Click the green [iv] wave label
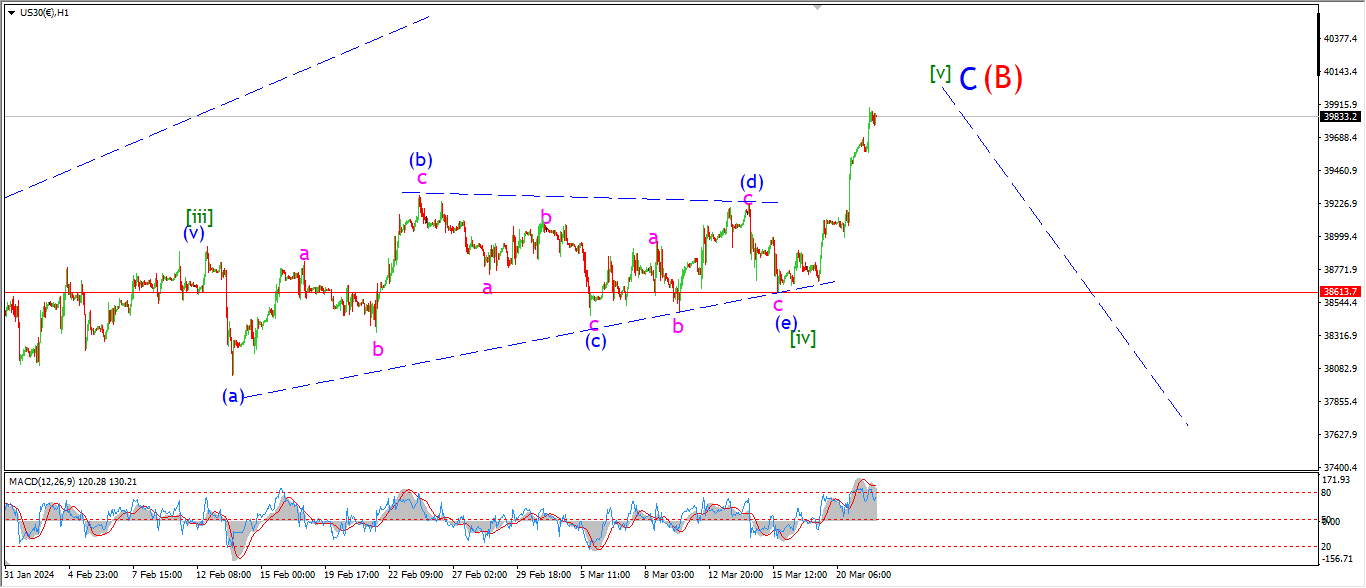 coord(802,338)
